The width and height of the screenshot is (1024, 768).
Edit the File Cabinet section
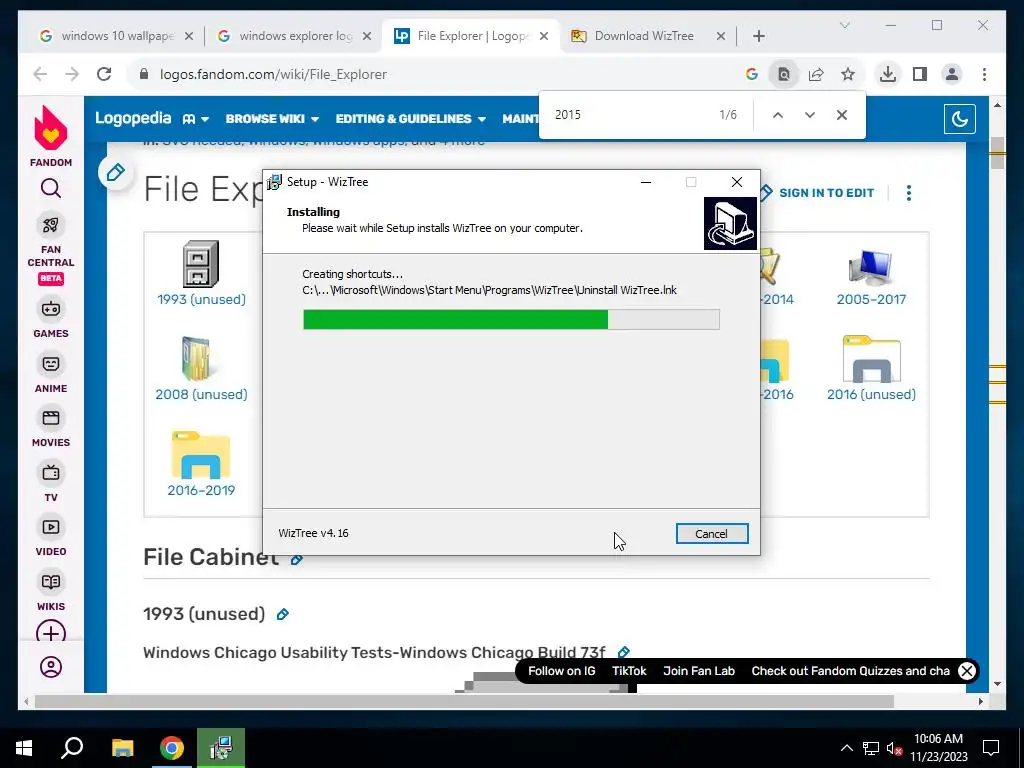(296, 559)
